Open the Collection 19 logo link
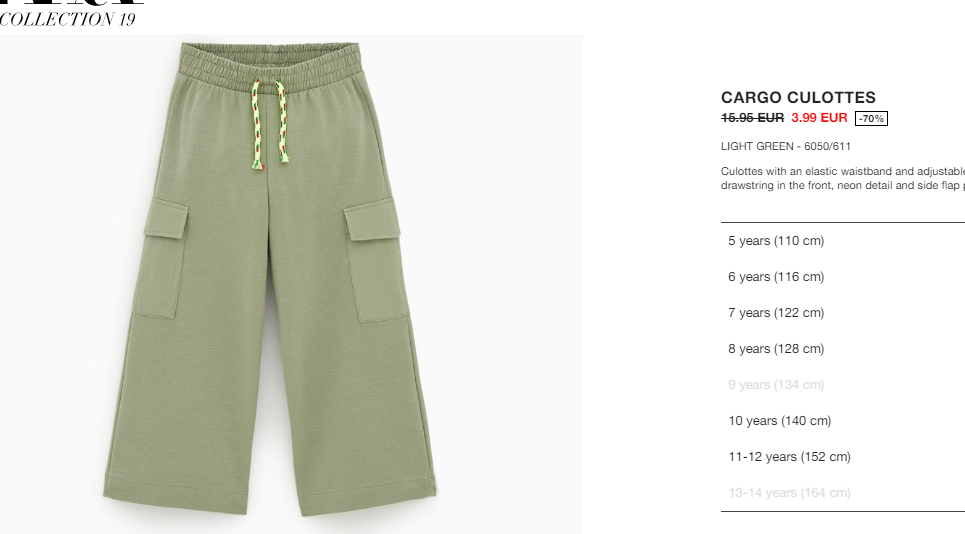 tap(68, 19)
